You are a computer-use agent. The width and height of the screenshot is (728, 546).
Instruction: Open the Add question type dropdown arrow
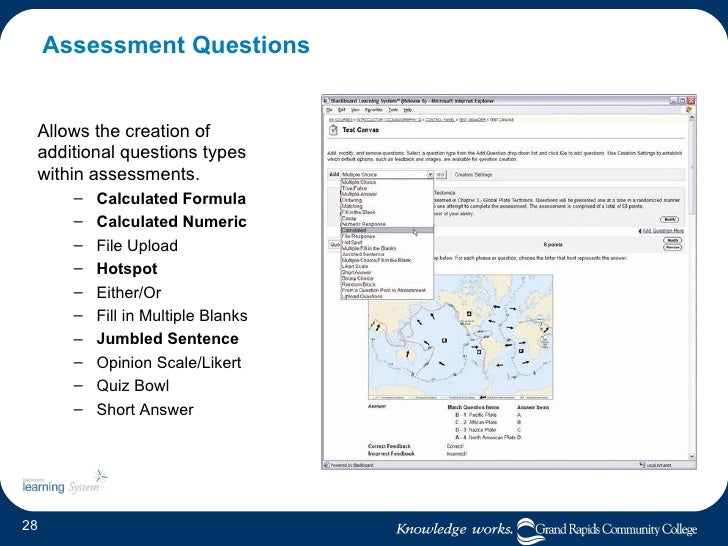pyautogui.click(x=430, y=175)
